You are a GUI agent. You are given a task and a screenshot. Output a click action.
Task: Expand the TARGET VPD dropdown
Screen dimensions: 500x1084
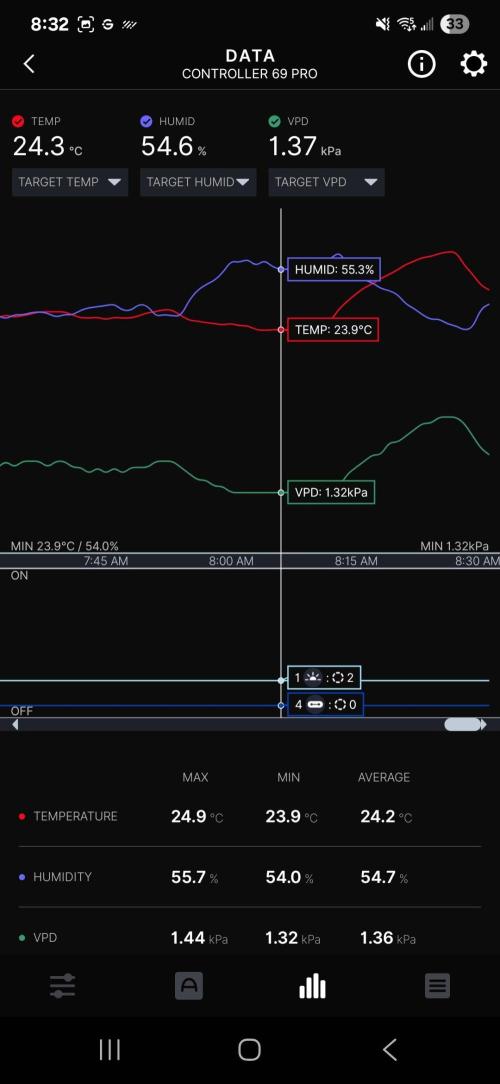pyautogui.click(x=326, y=183)
